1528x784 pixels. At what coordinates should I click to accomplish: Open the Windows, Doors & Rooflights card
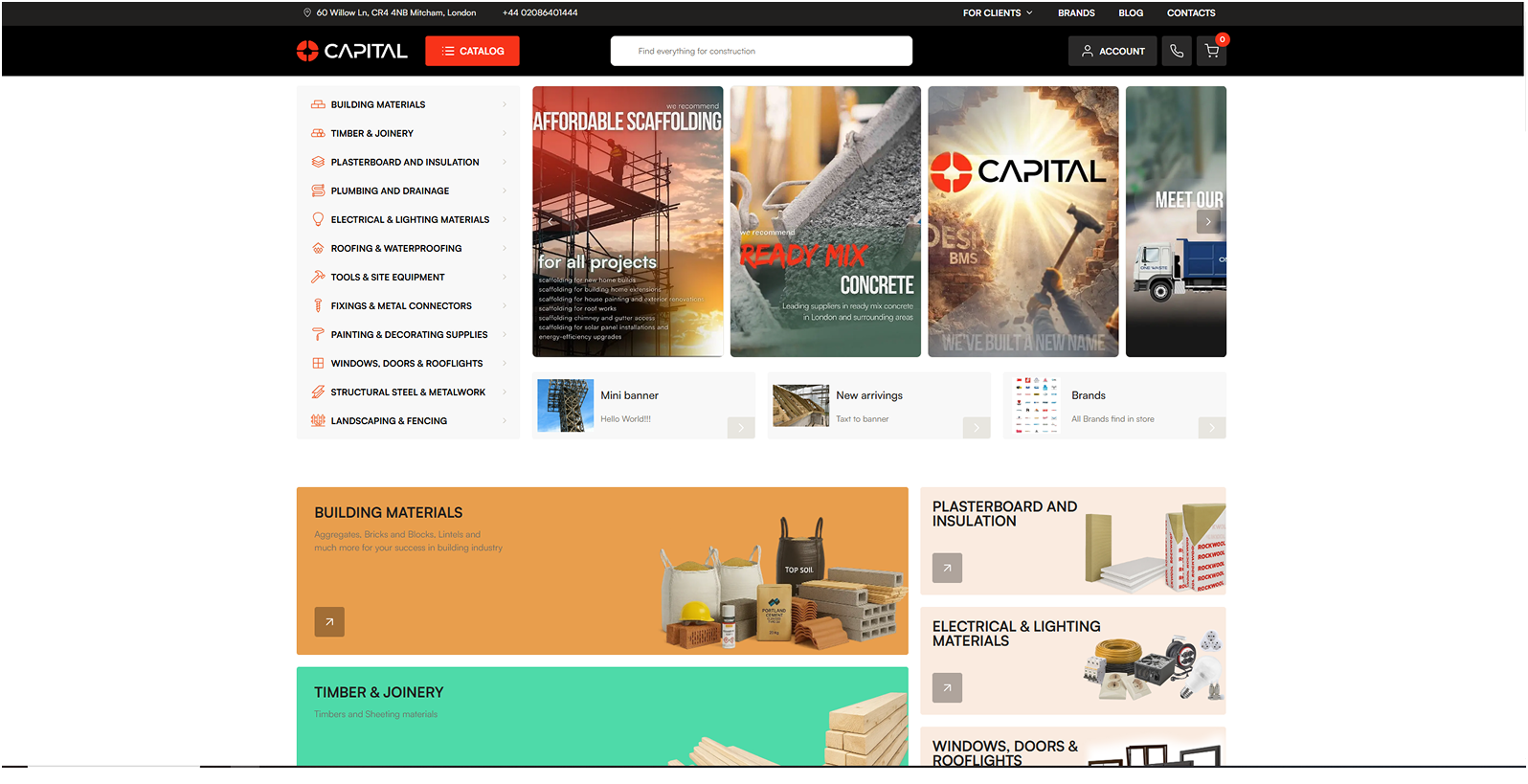pyautogui.click(x=1073, y=747)
